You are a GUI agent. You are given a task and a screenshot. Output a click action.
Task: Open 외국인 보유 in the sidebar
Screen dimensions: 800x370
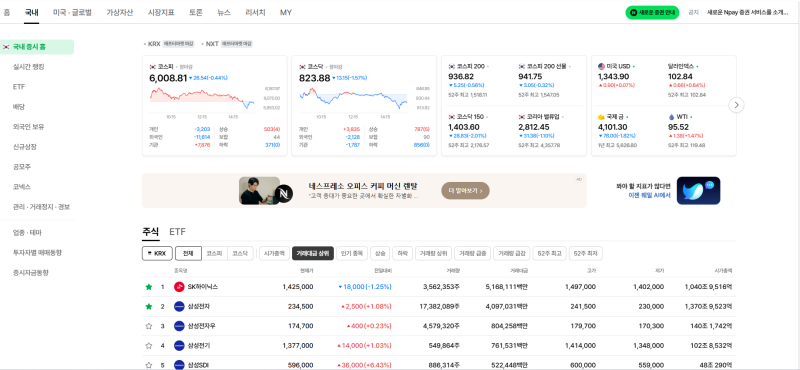pos(28,127)
